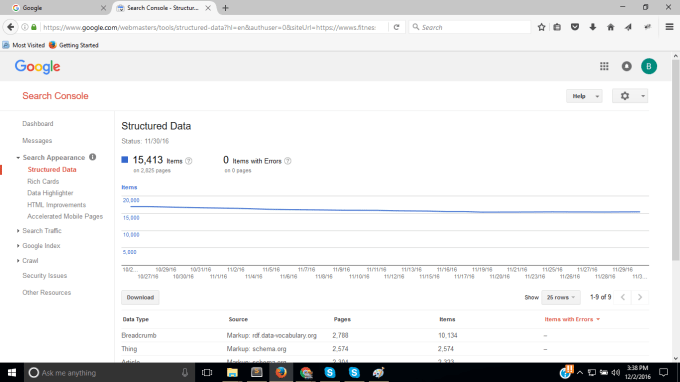Open Getting Started bookmark
This screenshot has width=680, height=382.
coord(74,45)
